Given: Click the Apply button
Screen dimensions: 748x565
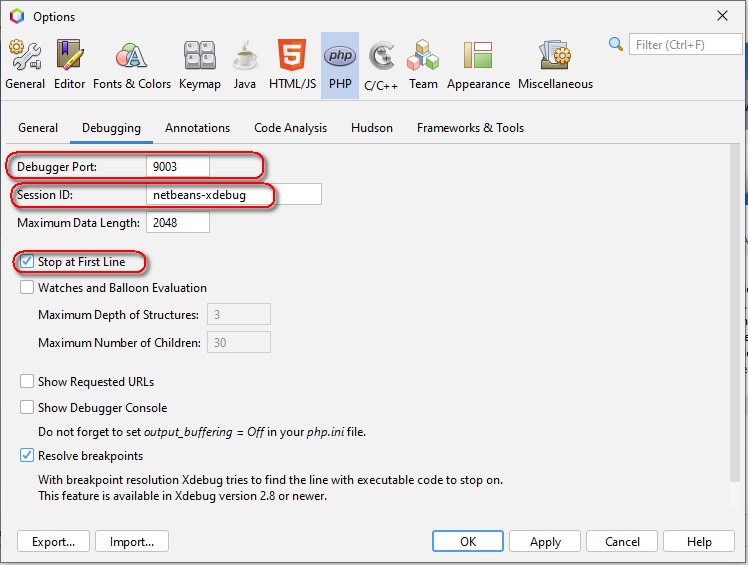Looking at the screenshot, I should (545, 542).
